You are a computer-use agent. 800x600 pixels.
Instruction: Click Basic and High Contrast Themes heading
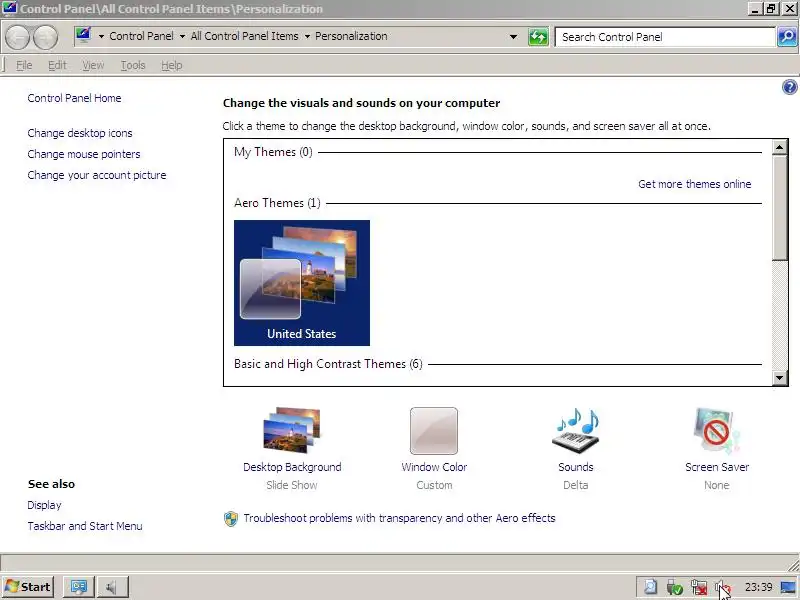[x=329, y=364]
